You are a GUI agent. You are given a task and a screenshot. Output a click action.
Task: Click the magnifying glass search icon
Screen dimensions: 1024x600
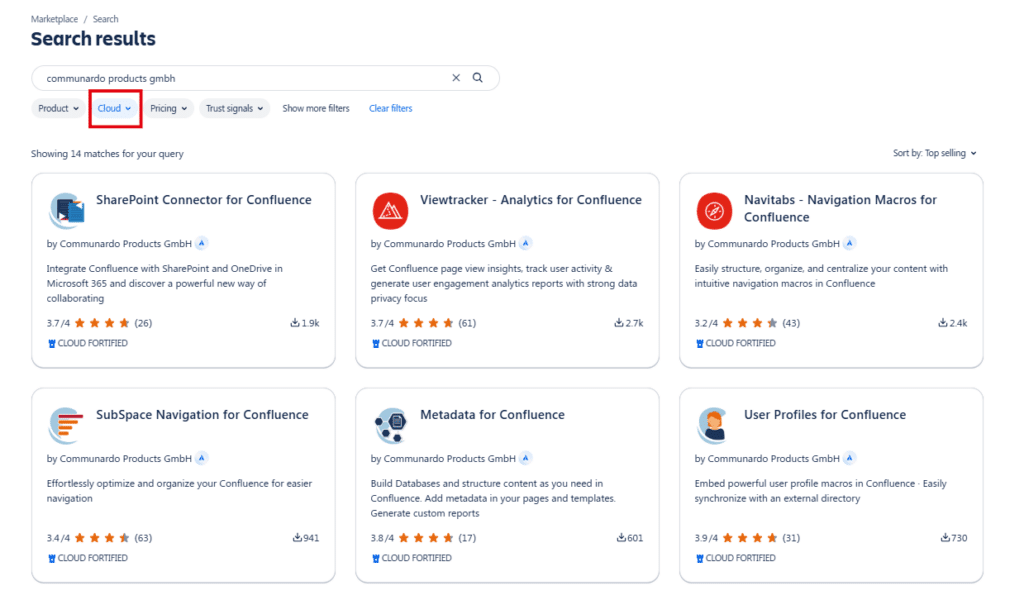pyautogui.click(x=478, y=78)
